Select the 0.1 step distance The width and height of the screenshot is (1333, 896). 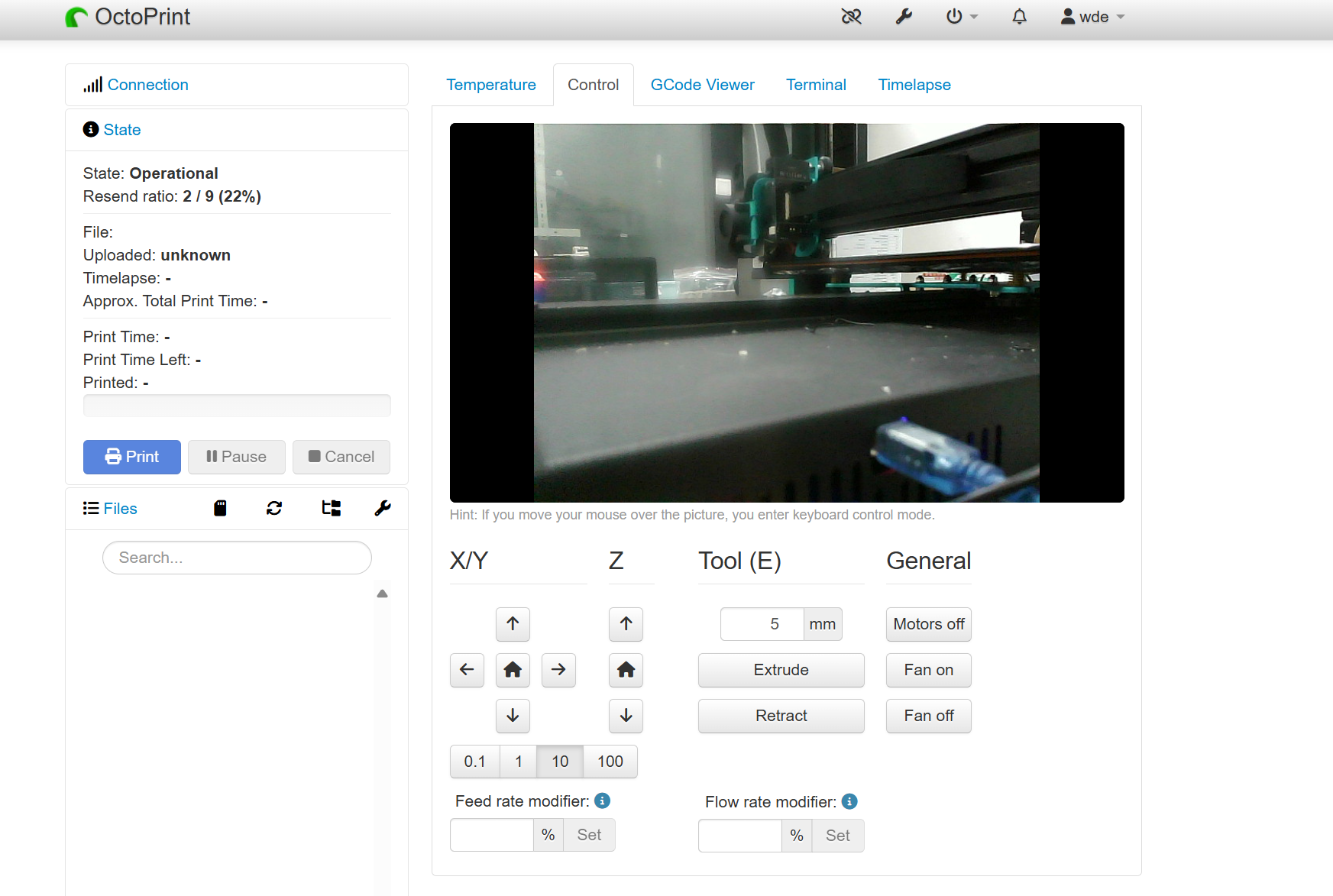[474, 762]
